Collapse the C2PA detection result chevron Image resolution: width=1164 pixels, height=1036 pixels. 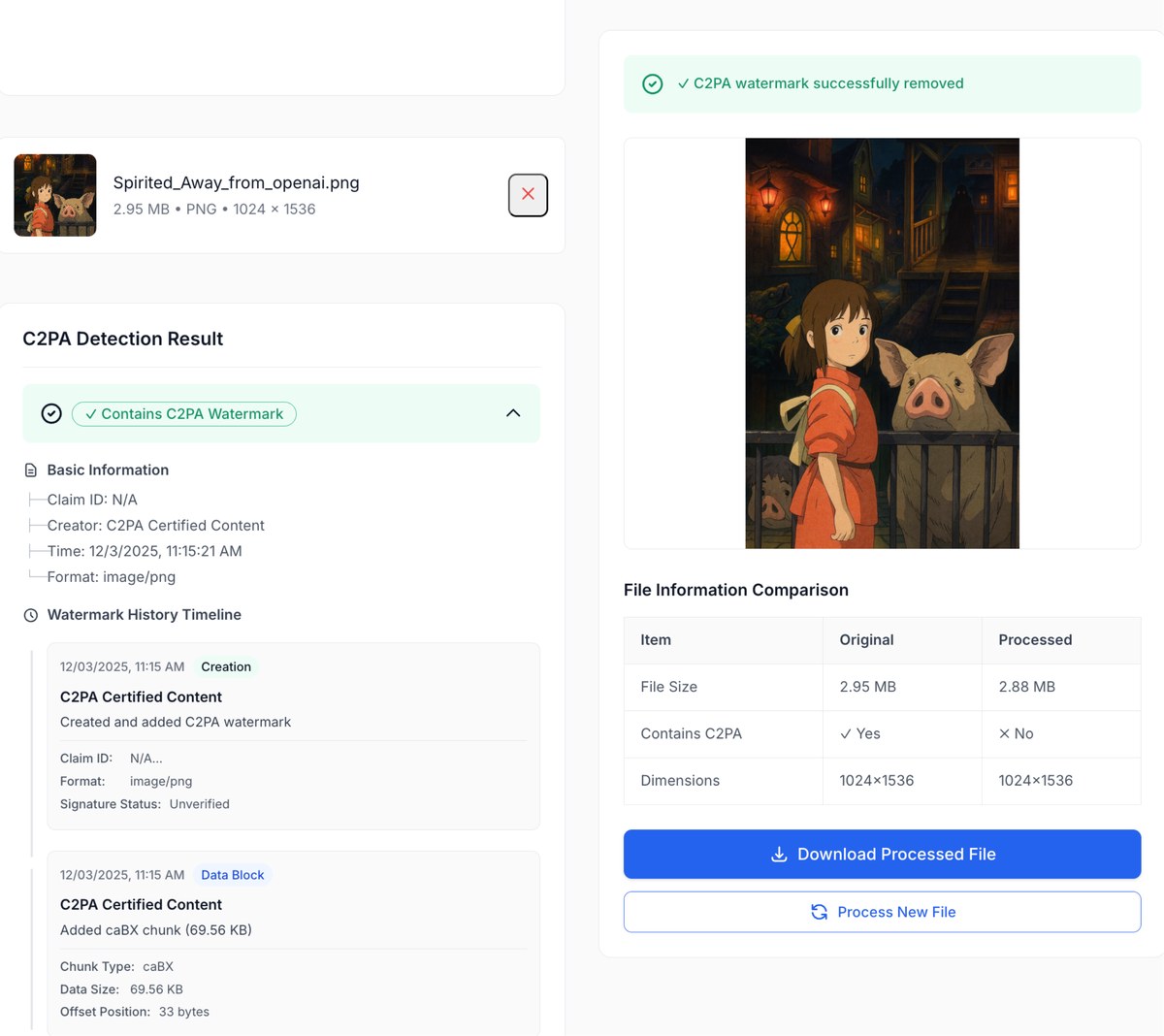tap(513, 413)
